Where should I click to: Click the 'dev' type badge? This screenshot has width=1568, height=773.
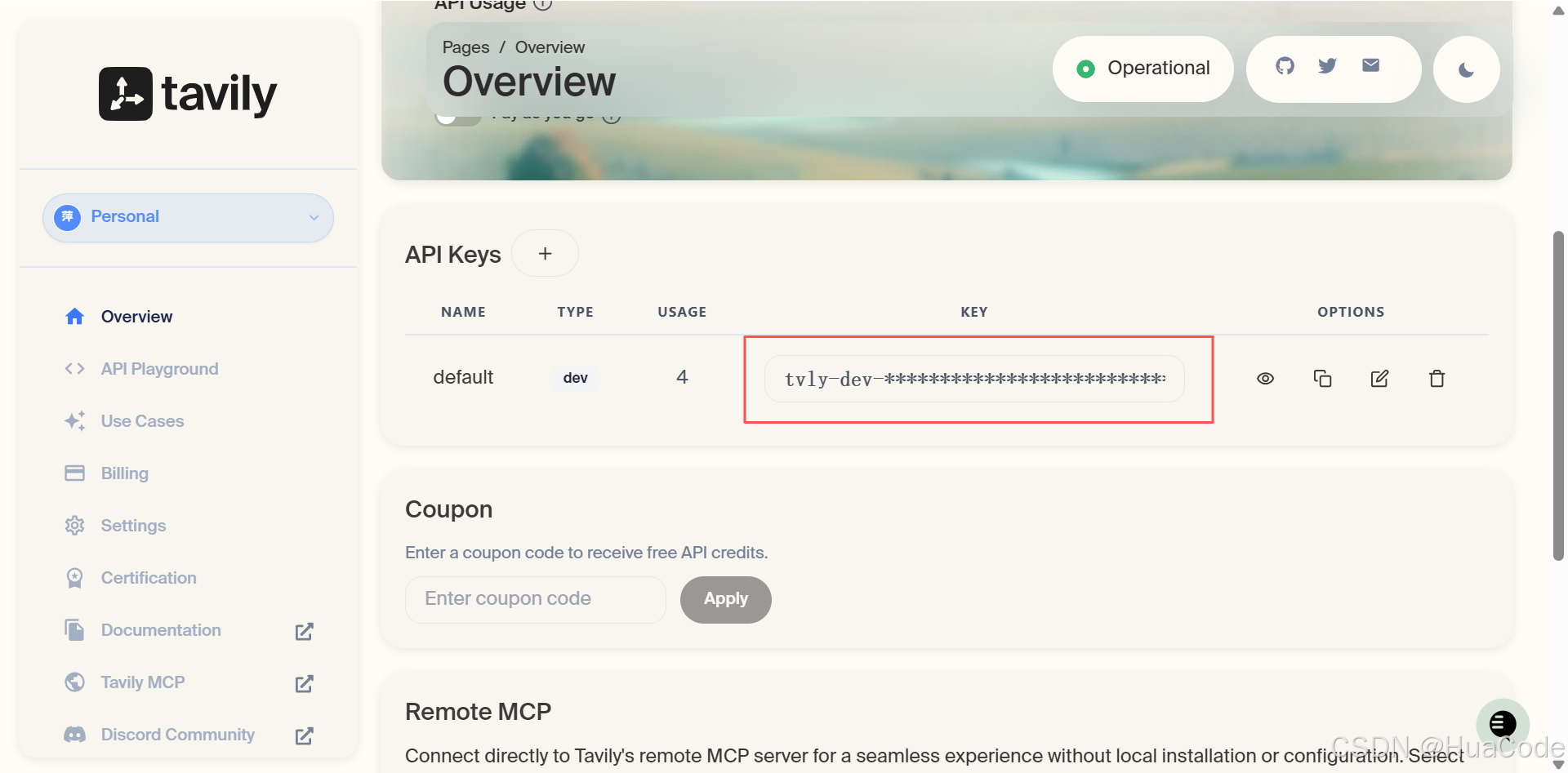tap(575, 378)
